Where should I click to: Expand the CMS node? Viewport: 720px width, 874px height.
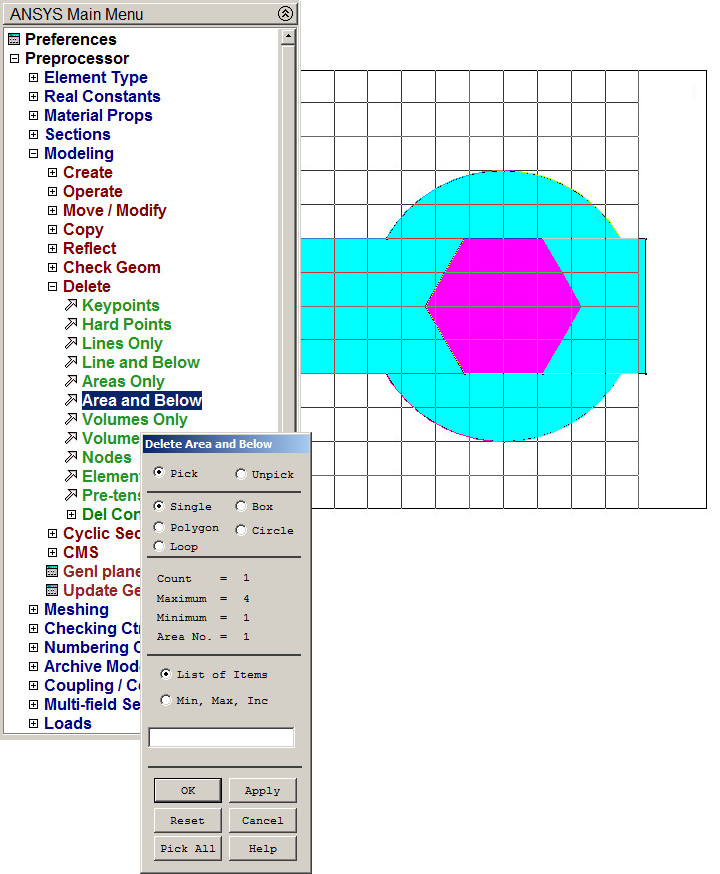pos(52,552)
